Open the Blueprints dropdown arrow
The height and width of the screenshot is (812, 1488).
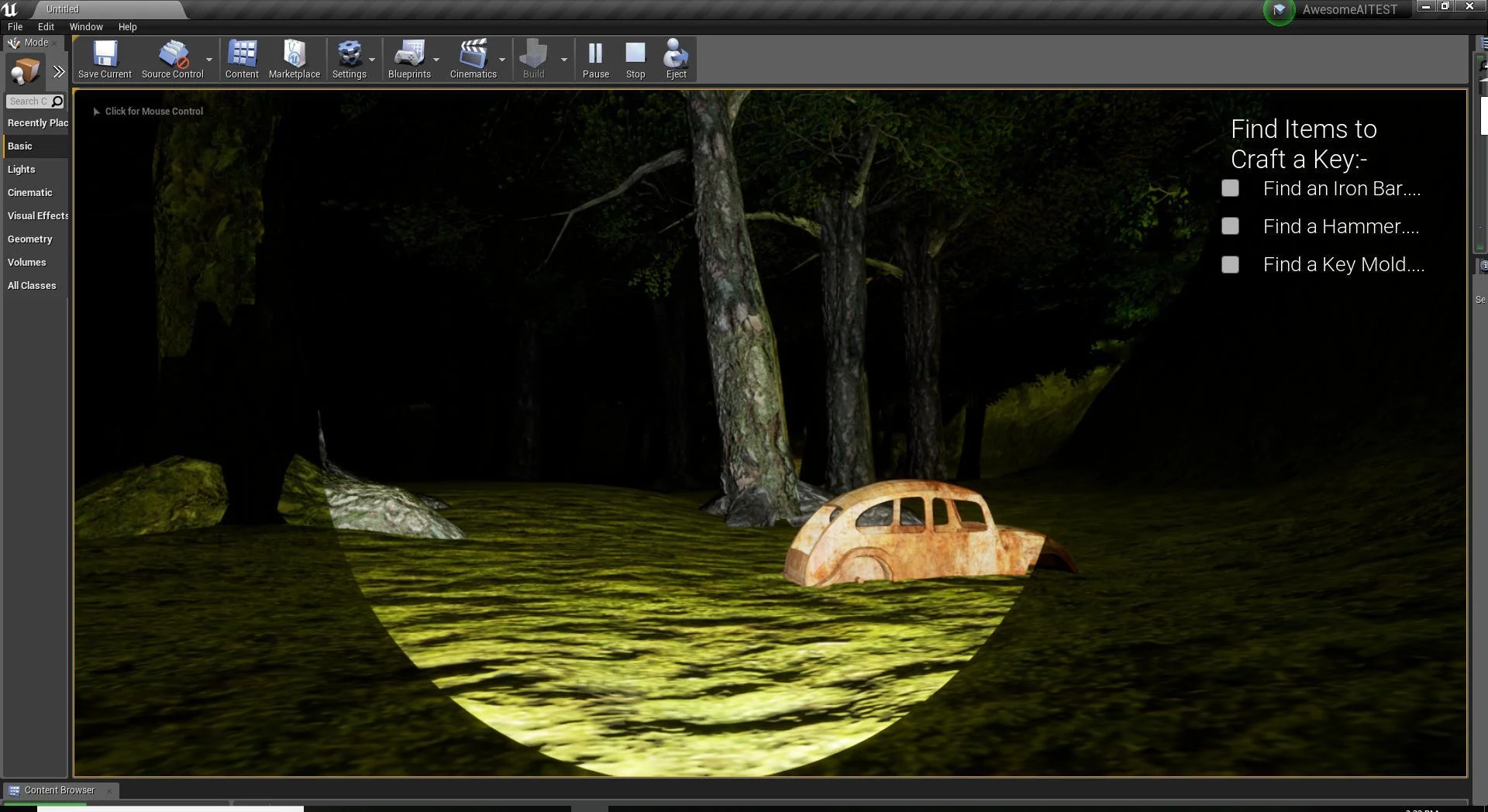pyautogui.click(x=436, y=60)
